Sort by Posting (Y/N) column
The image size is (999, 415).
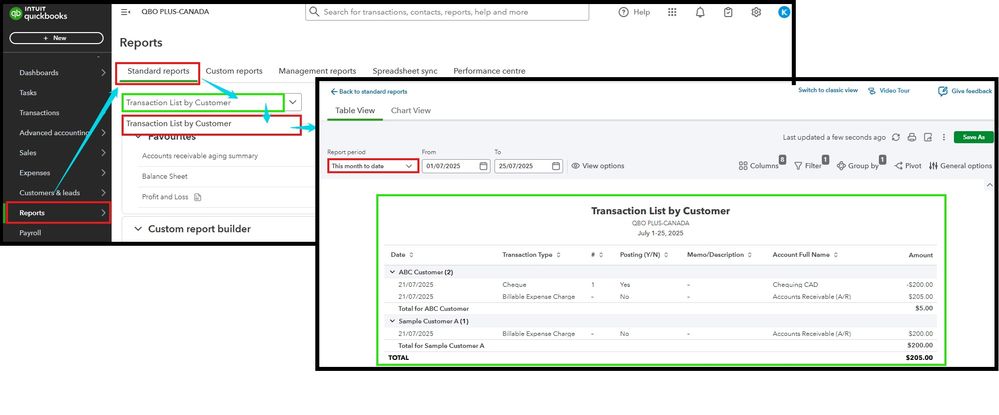pos(643,254)
